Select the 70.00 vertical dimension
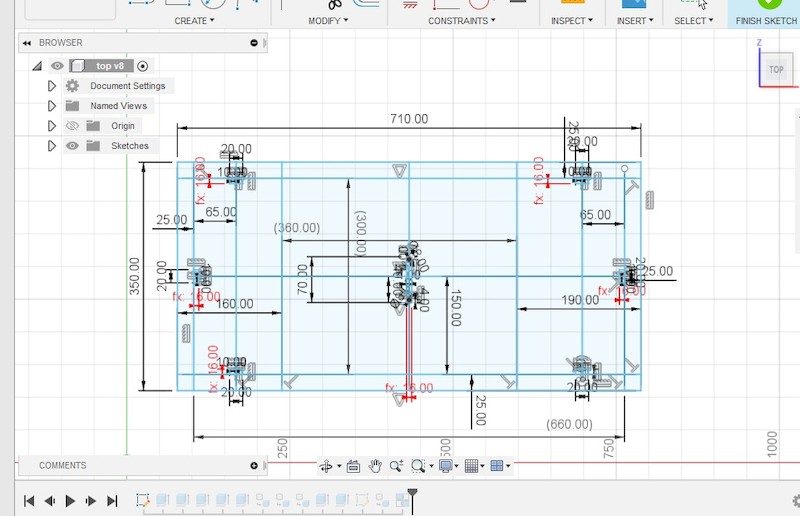 pos(303,279)
